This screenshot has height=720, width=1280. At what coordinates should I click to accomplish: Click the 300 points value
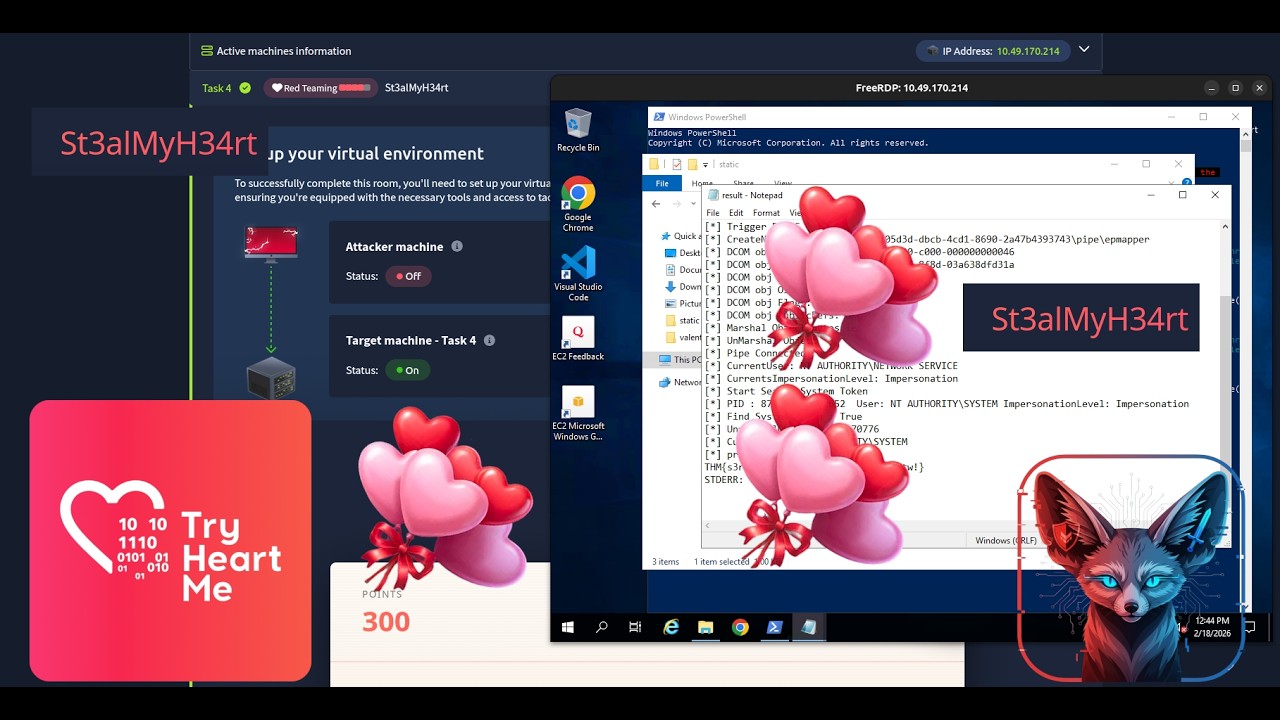pyautogui.click(x=386, y=622)
